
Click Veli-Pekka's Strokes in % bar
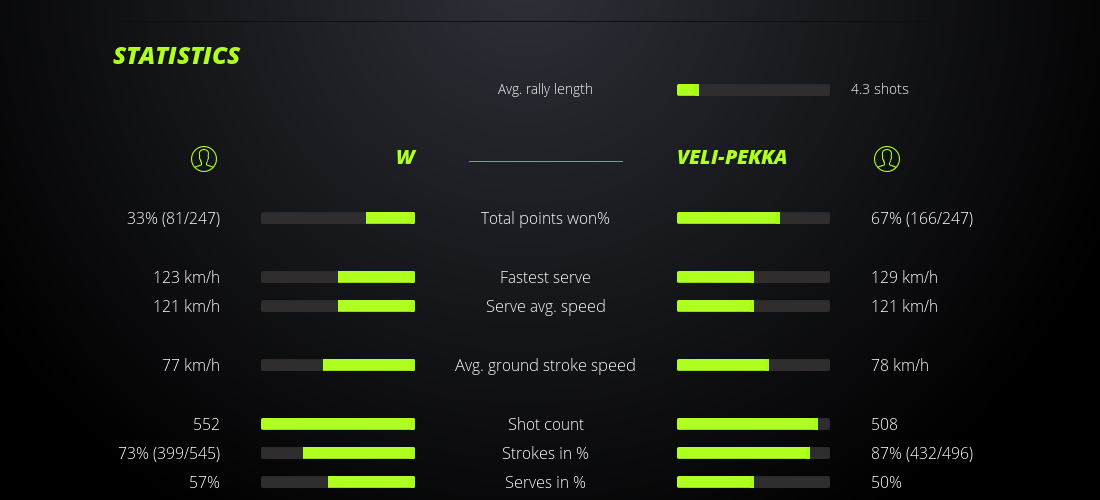pyautogui.click(x=753, y=453)
